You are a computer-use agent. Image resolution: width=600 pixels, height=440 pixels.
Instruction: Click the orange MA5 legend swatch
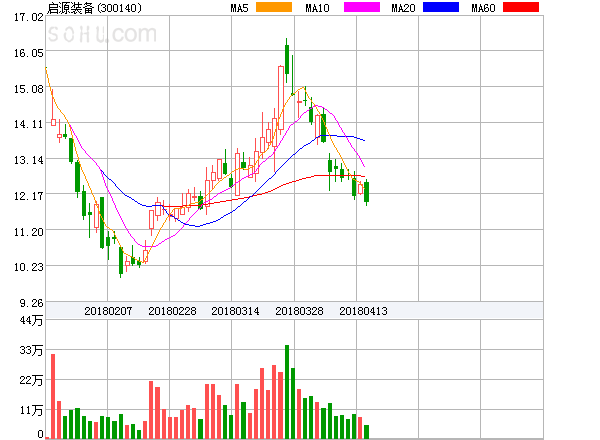[274, 7]
